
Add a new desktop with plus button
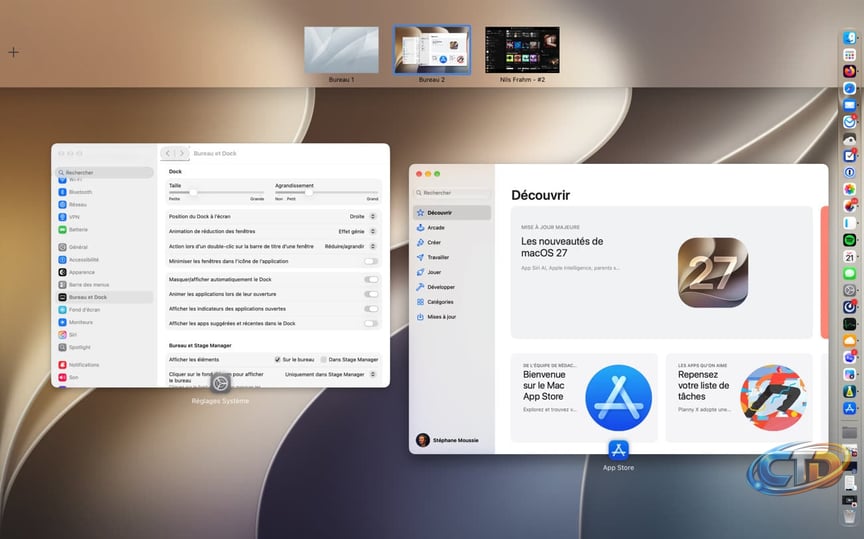14,52
